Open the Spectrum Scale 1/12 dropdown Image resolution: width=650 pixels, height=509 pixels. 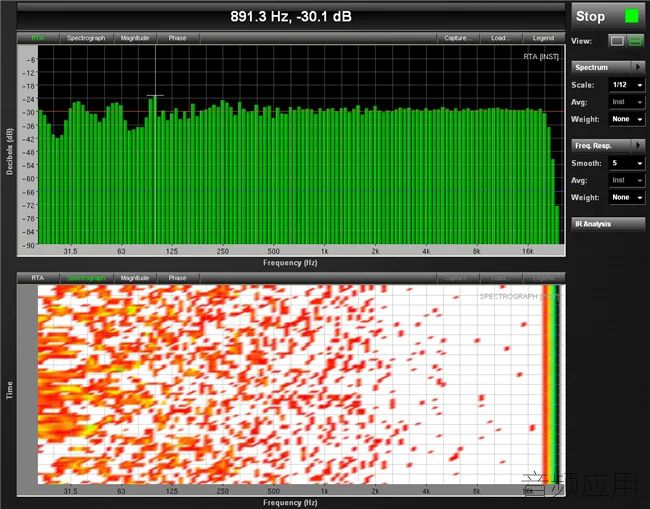[627, 85]
